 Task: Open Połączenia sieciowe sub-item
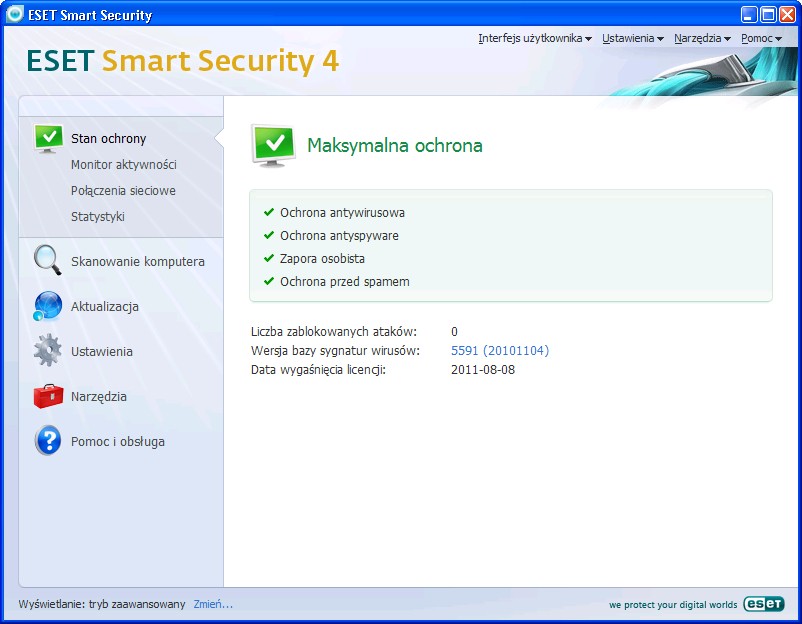[123, 191]
